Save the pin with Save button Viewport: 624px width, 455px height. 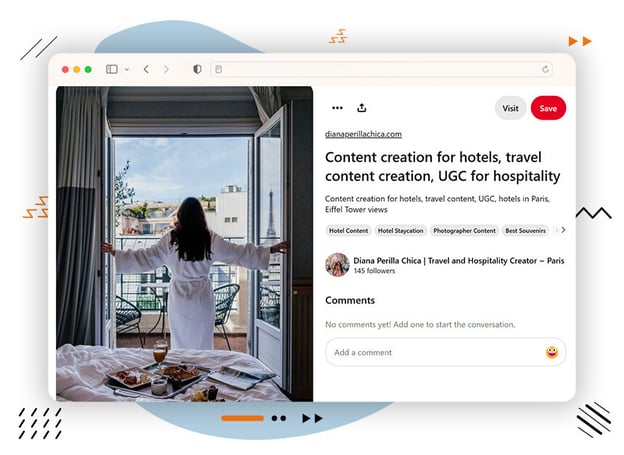548,108
